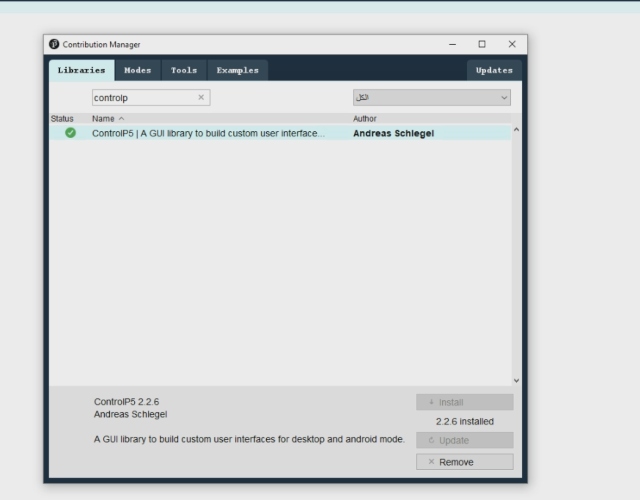Viewport: 640px width, 500px height.
Task: Open the Modes tab
Action: click(x=138, y=70)
